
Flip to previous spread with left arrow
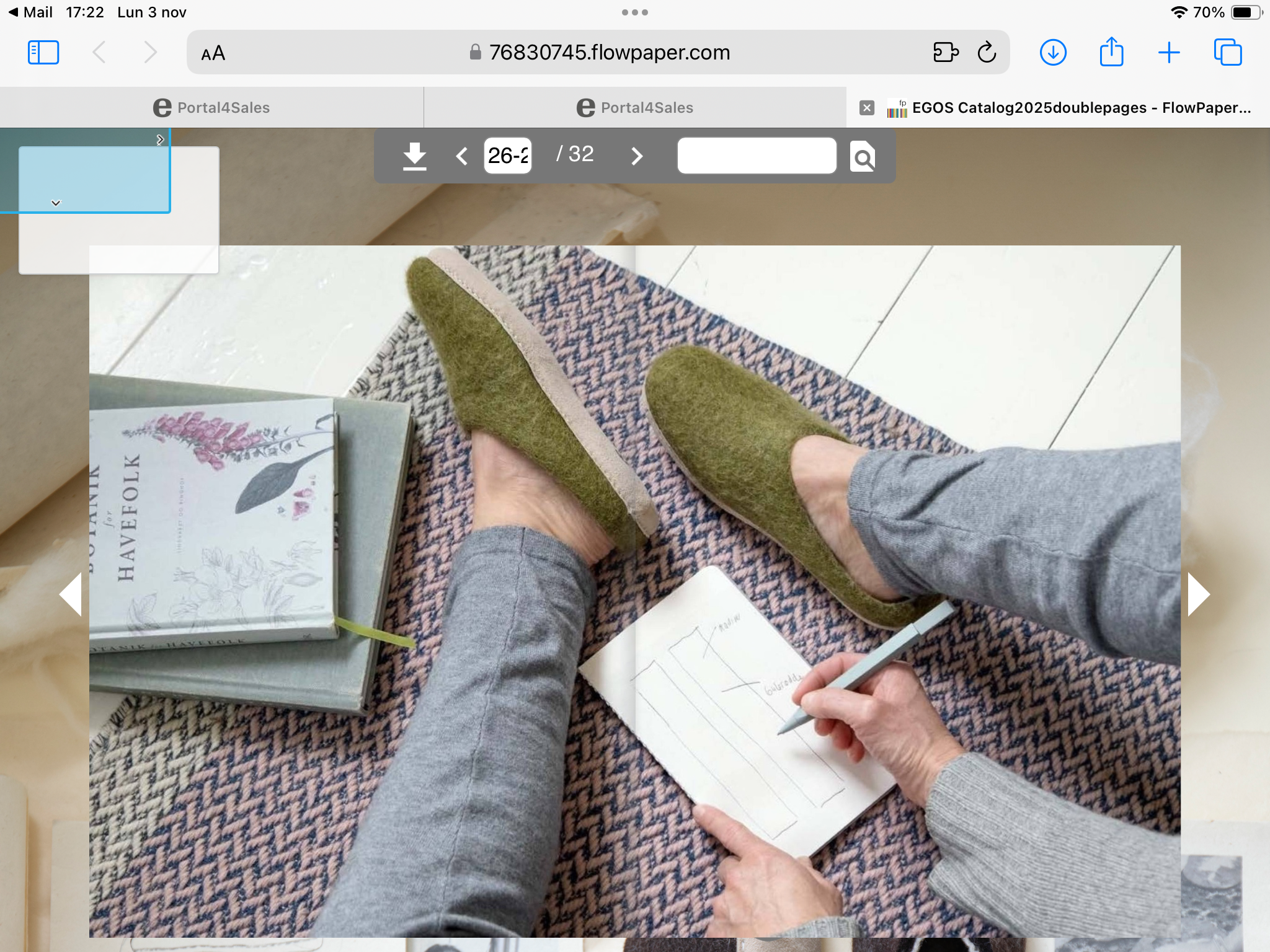[x=71, y=594]
